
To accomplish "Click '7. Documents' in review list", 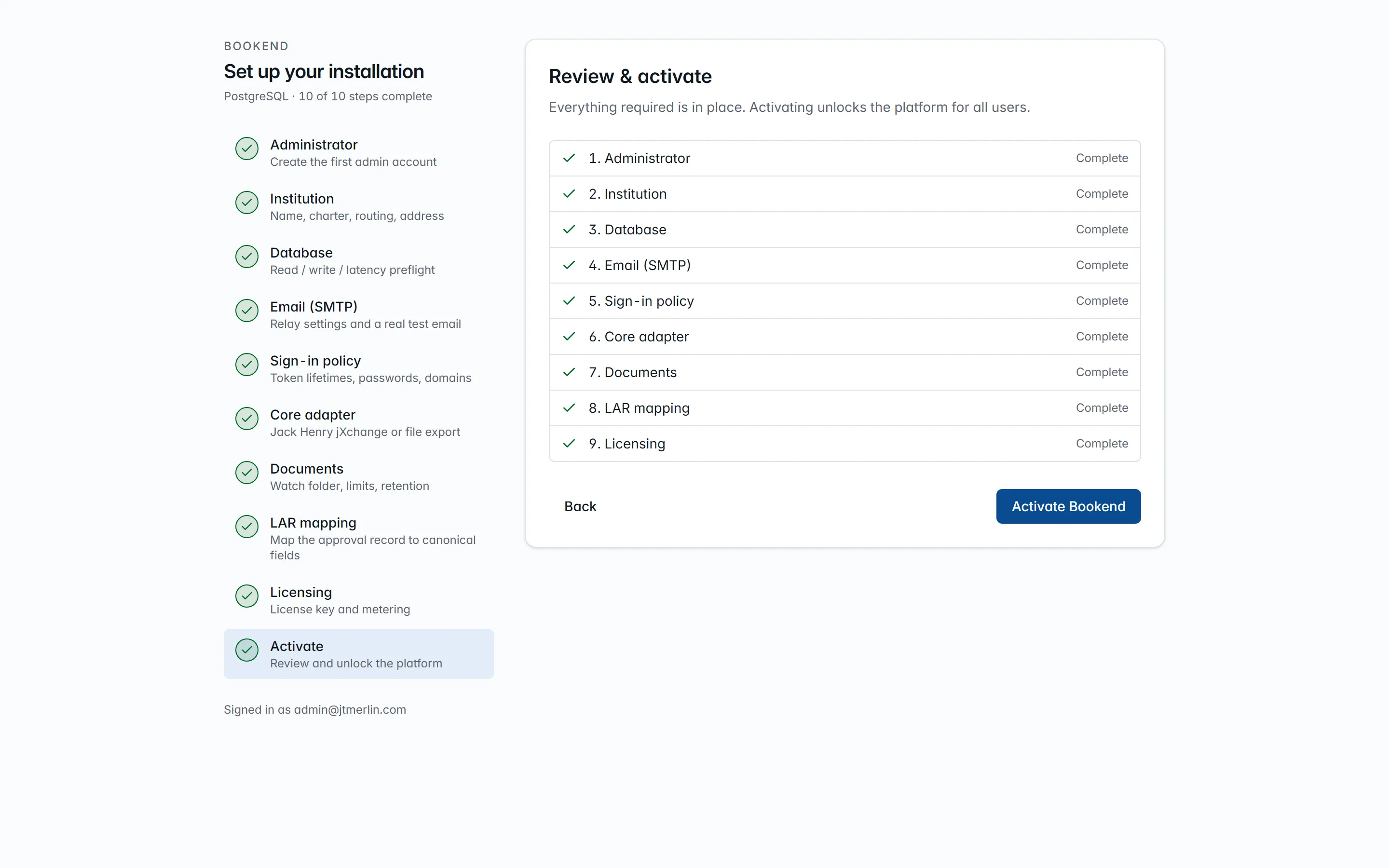I will [632, 372].
